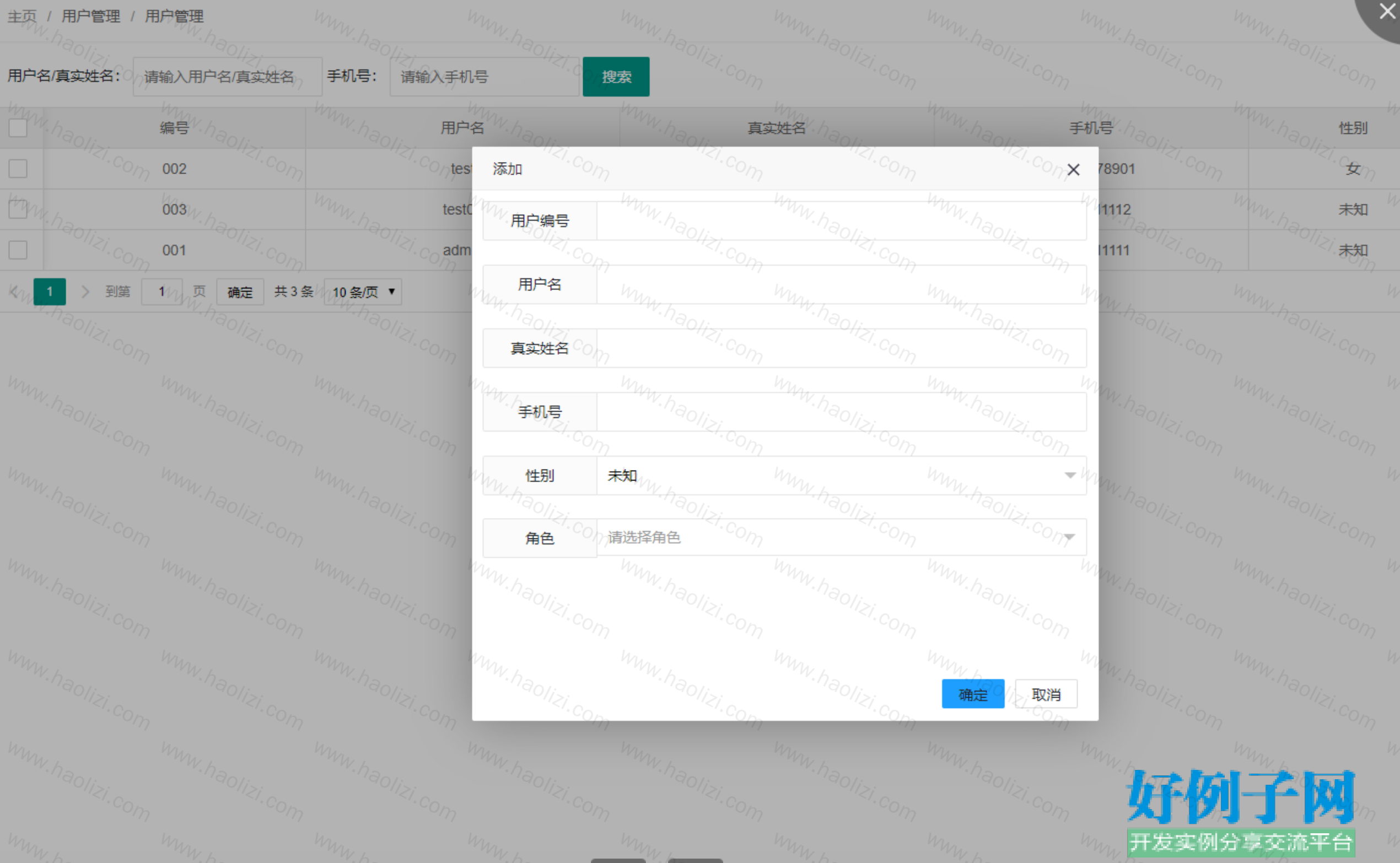The height and width of the screenshot is (863, 1400).
Task: Click the 手机号 column header
Action: (1091, 128)
